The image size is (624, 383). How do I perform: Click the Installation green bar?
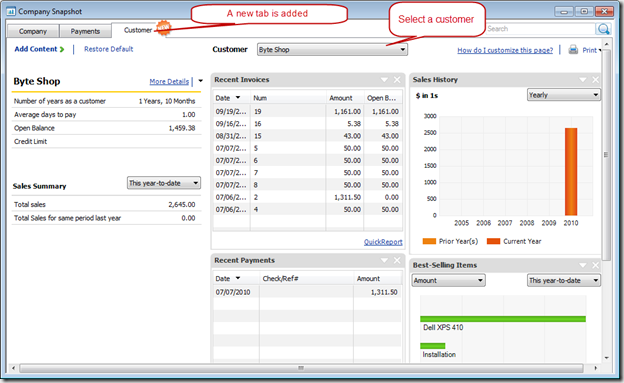pyautogui.click(x=433, y=346)
